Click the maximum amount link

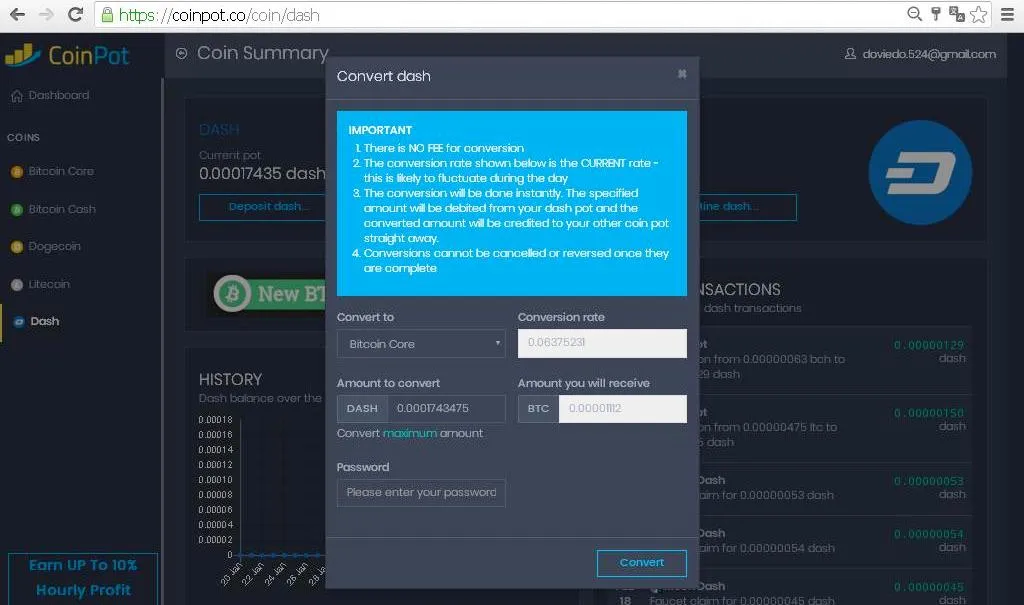coord(409,433)
